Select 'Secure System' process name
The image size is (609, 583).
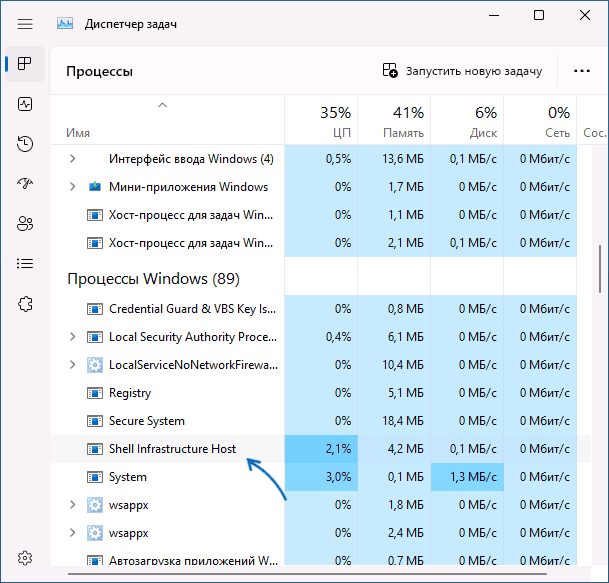(x=147, y=421)
